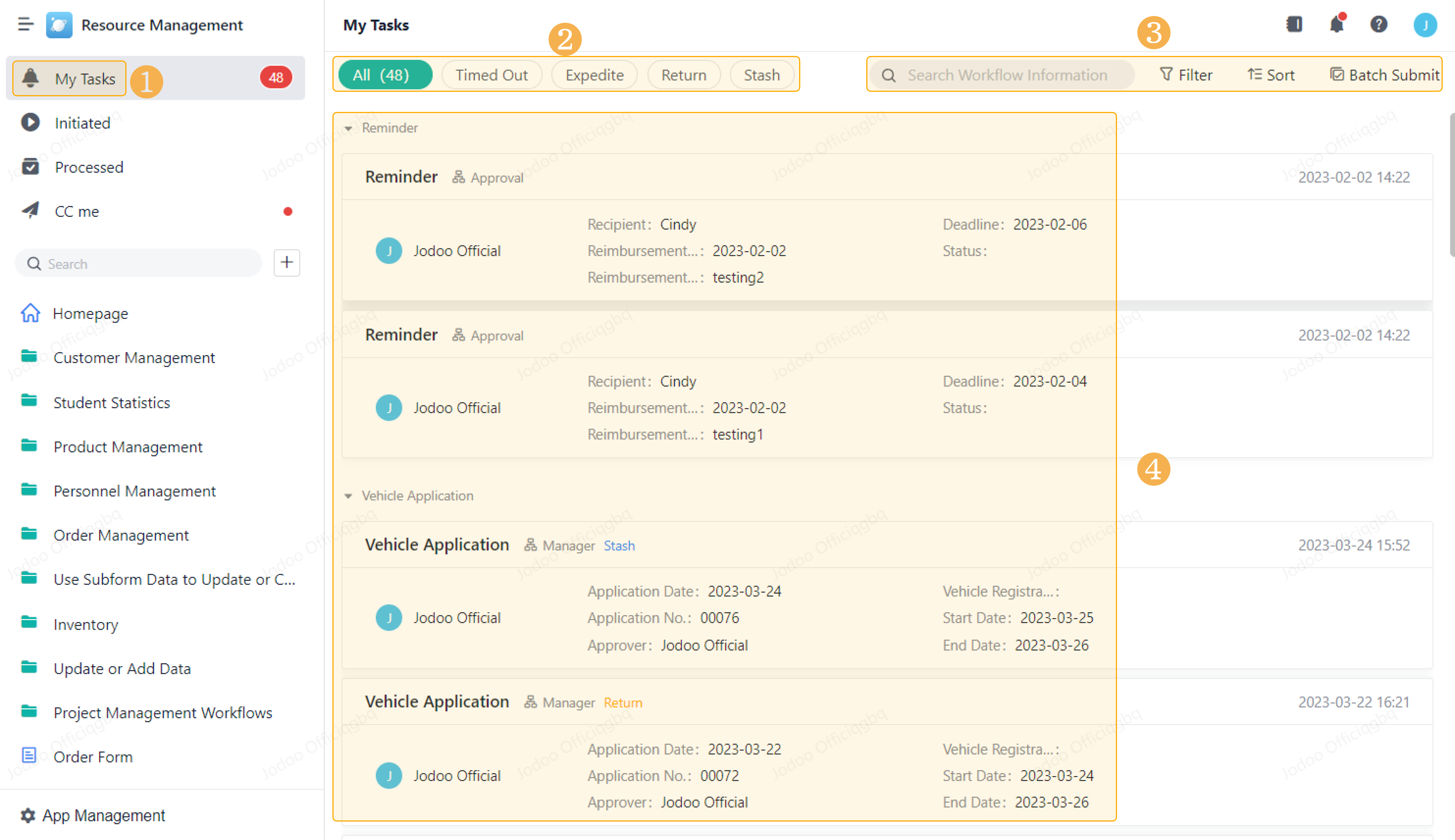Image resolution: width=1455 pixels, height=840 pixels.
Task: Click the sidebar collapse hamburger icon
Action: coord(25,25)
